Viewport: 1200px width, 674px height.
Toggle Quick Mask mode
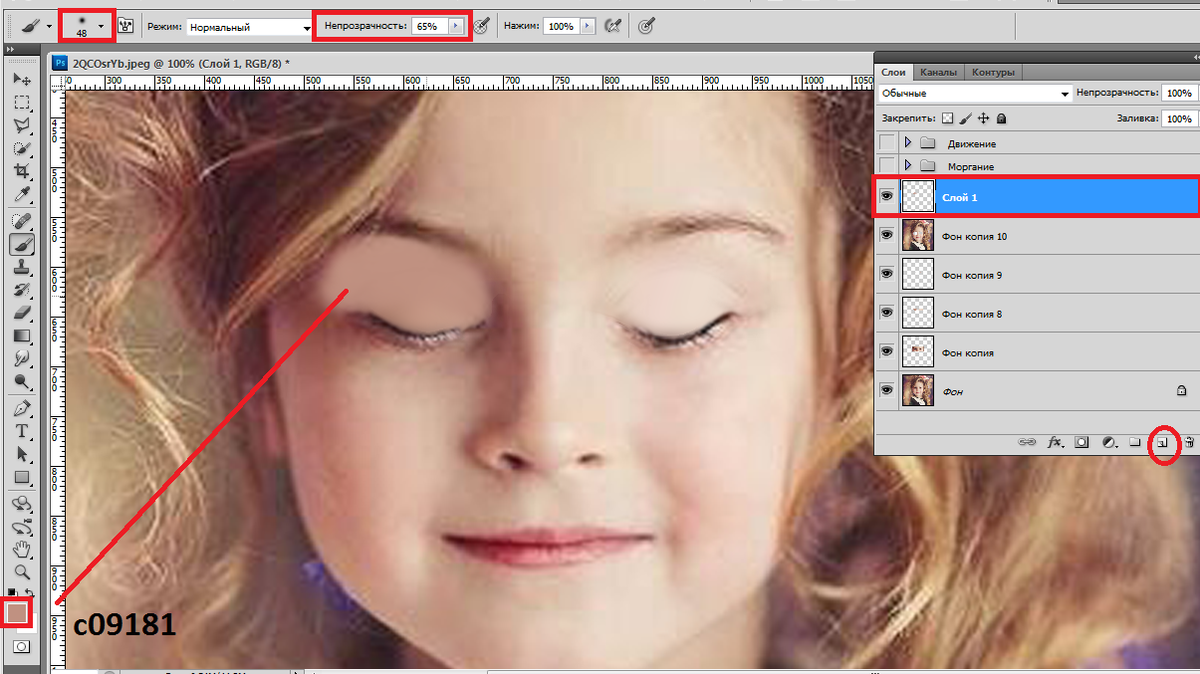click(22, 646)
